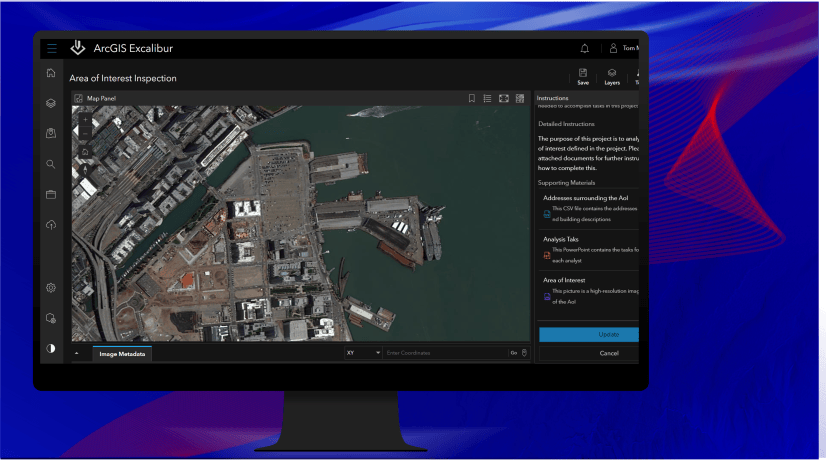This screenshot has height=465, width=826.
Task: Open the XY coordinate format dropdown
Action: click(363, 353)
